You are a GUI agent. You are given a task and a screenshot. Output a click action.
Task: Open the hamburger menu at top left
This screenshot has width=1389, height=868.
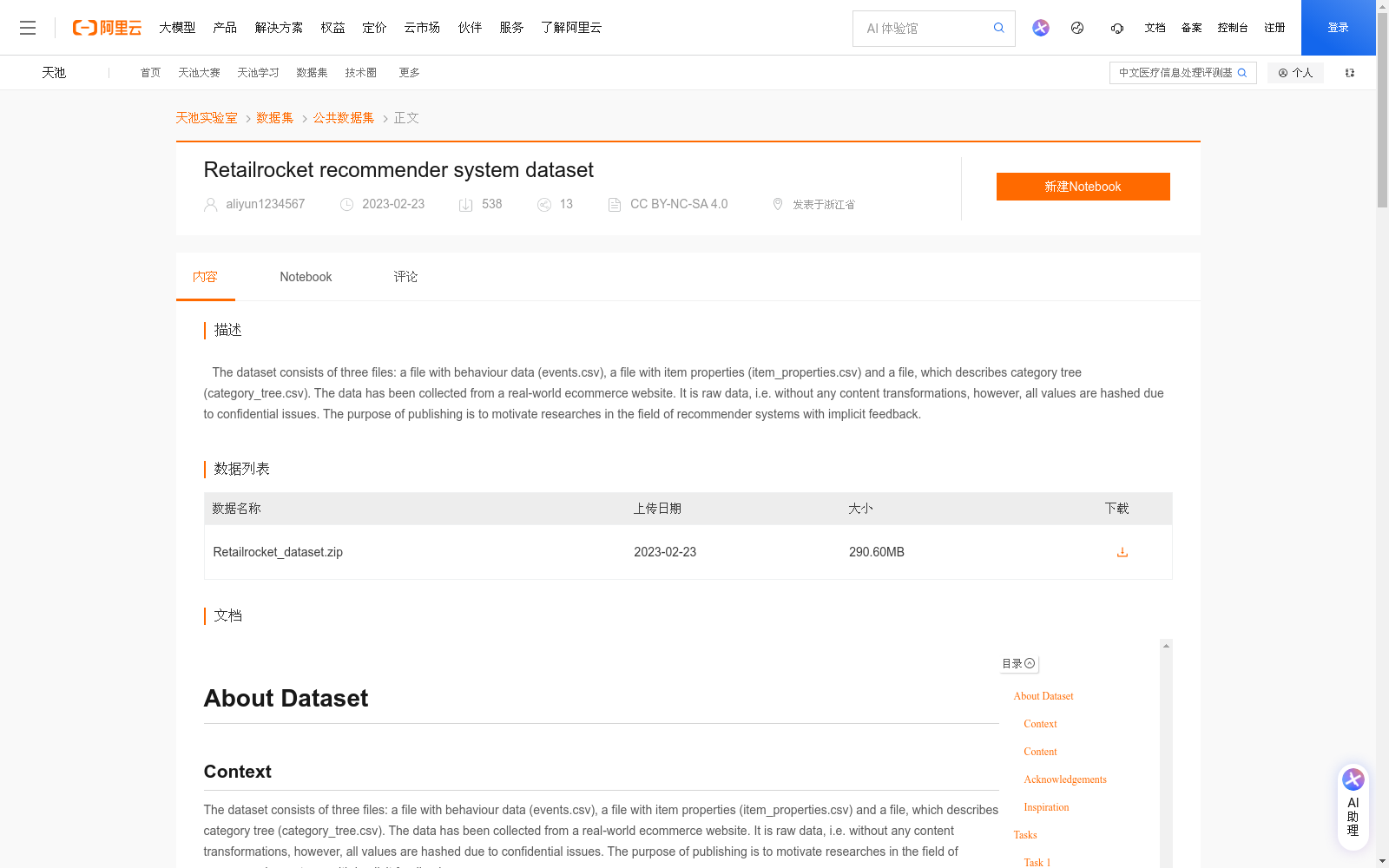coord(28,28)
